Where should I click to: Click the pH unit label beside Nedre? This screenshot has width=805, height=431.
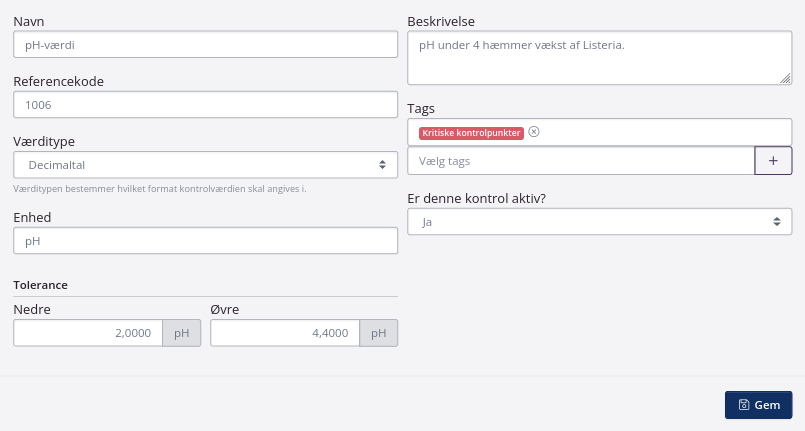pyautogui.click(x=182, y=333)
